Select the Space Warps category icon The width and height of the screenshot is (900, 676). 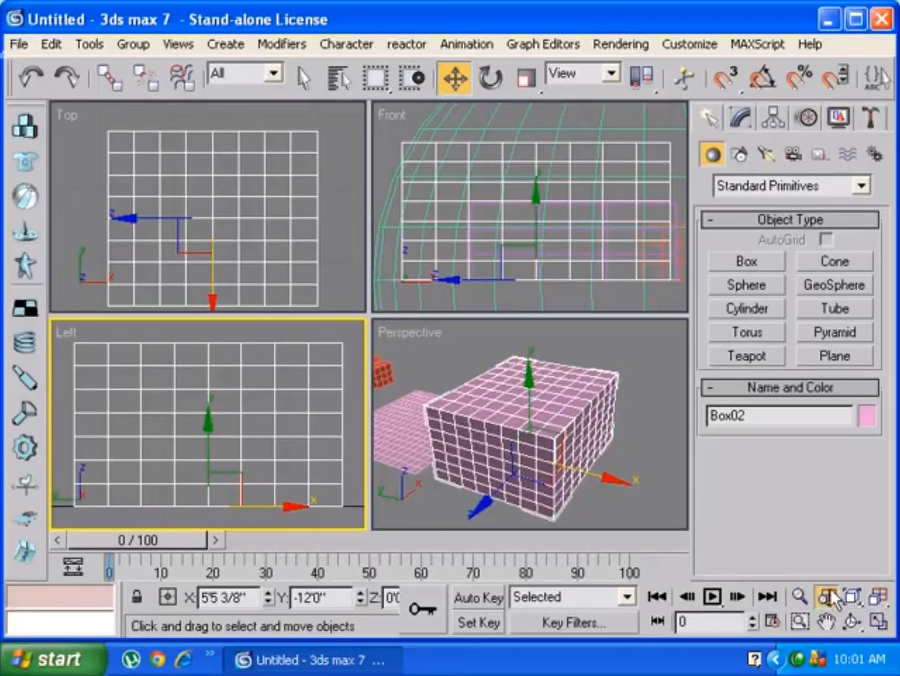[847, 155]
